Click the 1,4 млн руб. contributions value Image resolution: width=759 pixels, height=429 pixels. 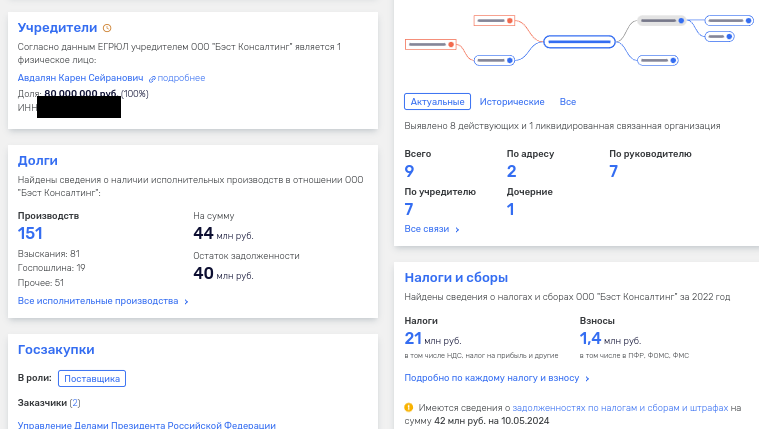coord(610,338)
